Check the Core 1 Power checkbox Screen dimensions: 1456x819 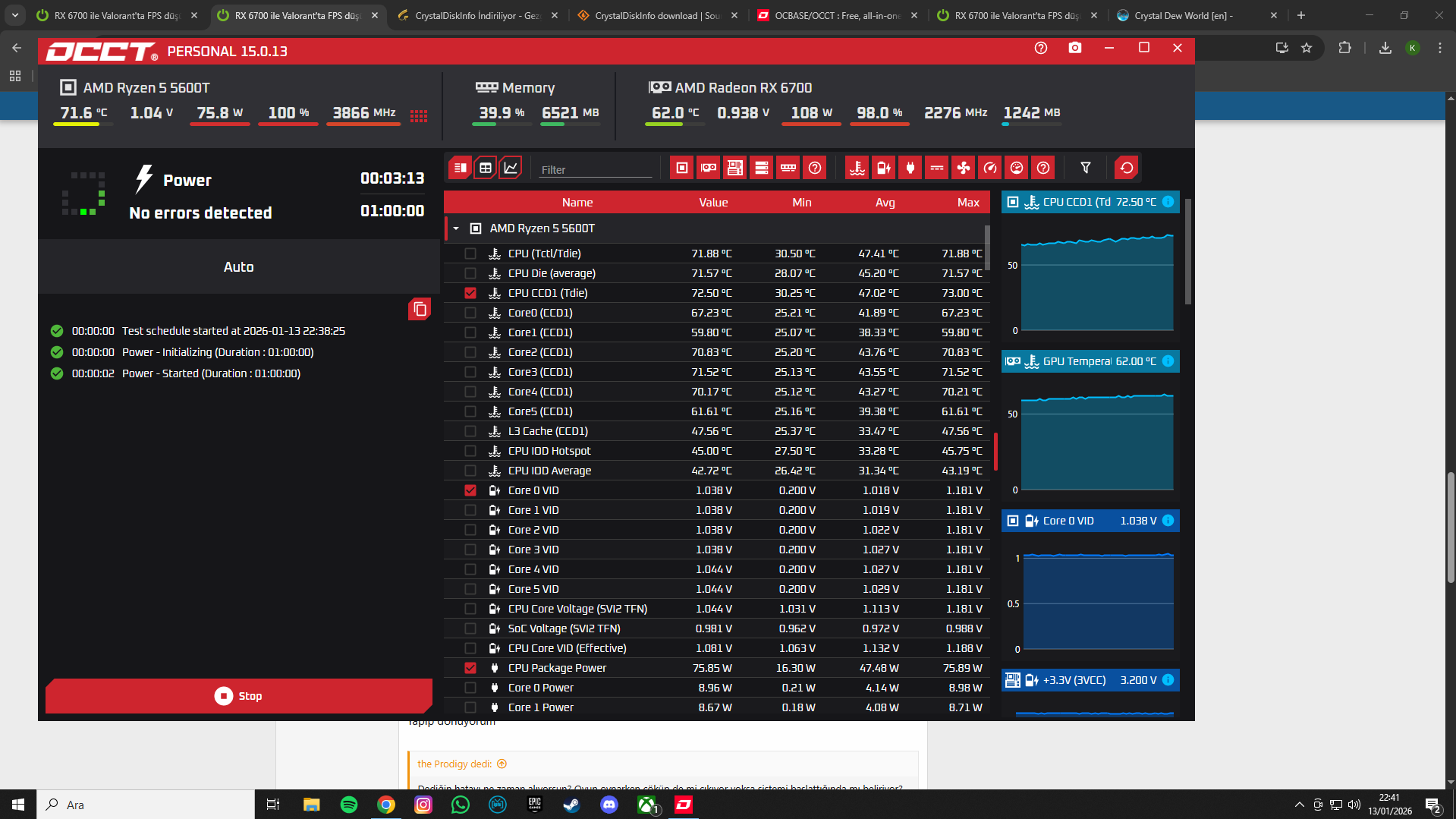pos(470,707)
